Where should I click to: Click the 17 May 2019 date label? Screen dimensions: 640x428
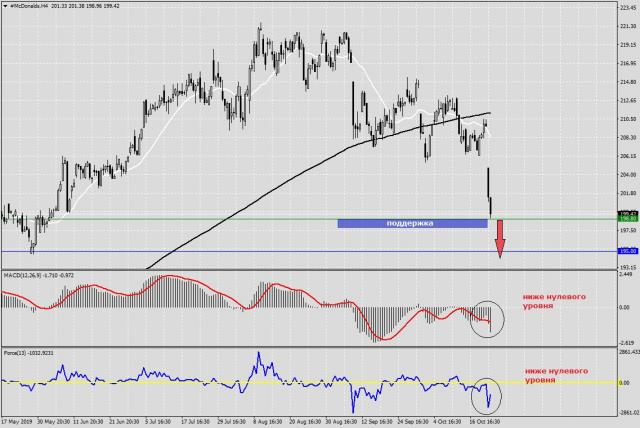tap(18, 422)
